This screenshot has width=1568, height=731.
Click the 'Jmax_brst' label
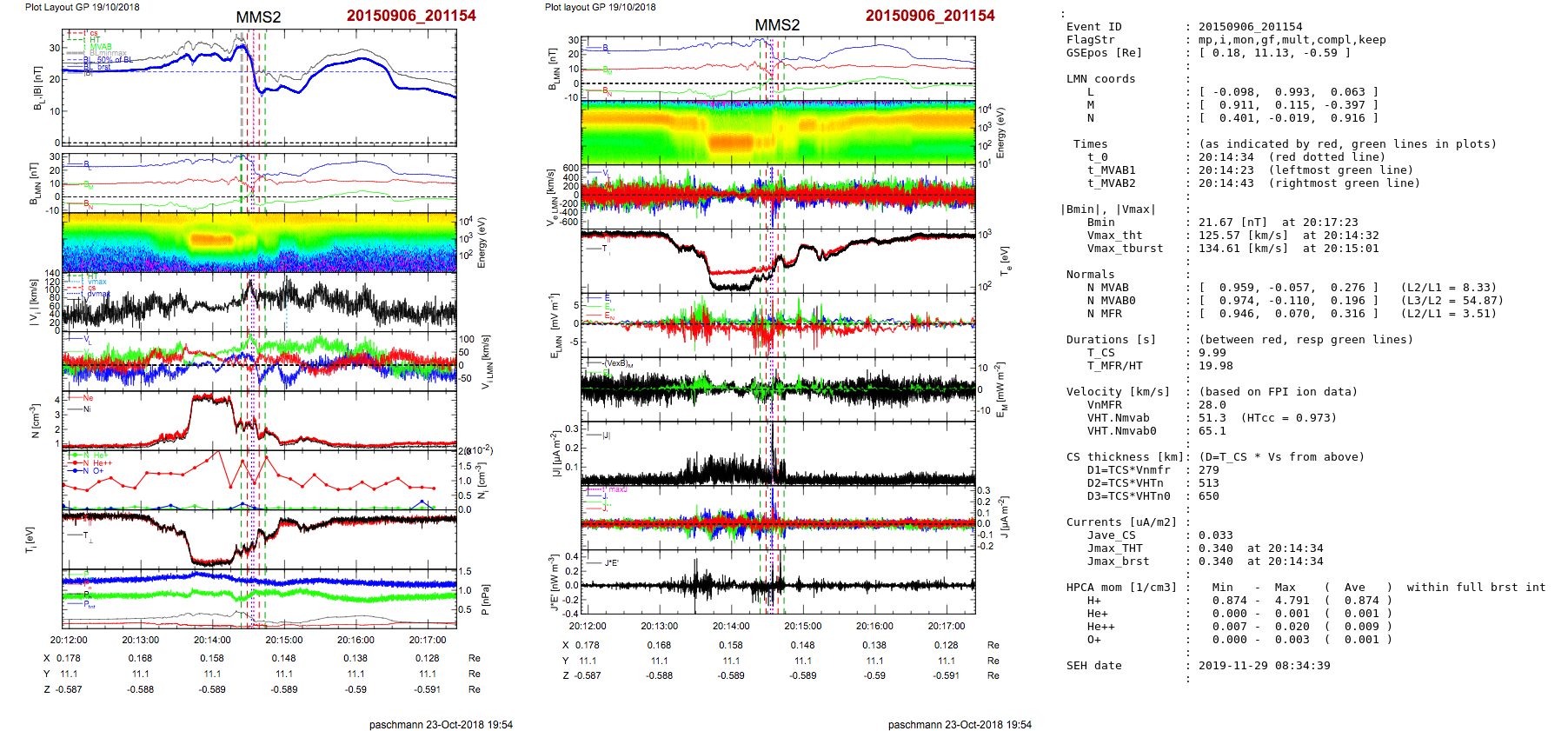click(1118, 562)
